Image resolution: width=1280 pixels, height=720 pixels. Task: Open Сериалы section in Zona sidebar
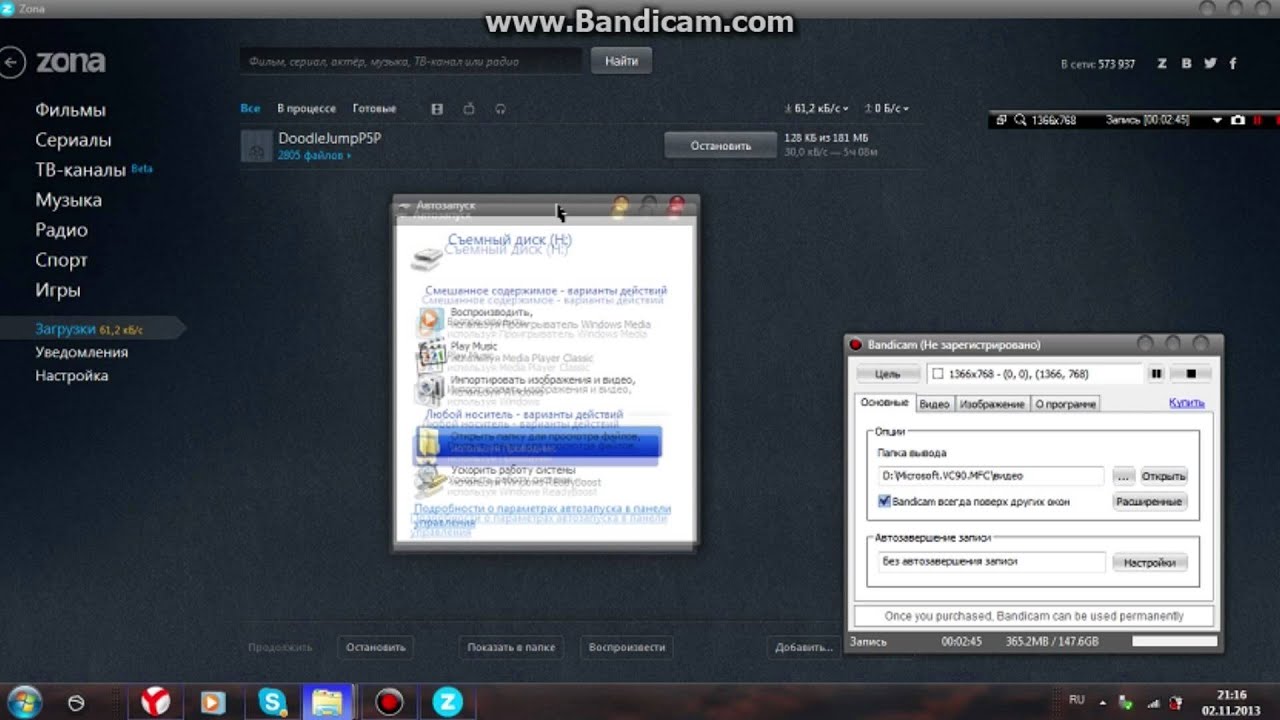point(73,140)
